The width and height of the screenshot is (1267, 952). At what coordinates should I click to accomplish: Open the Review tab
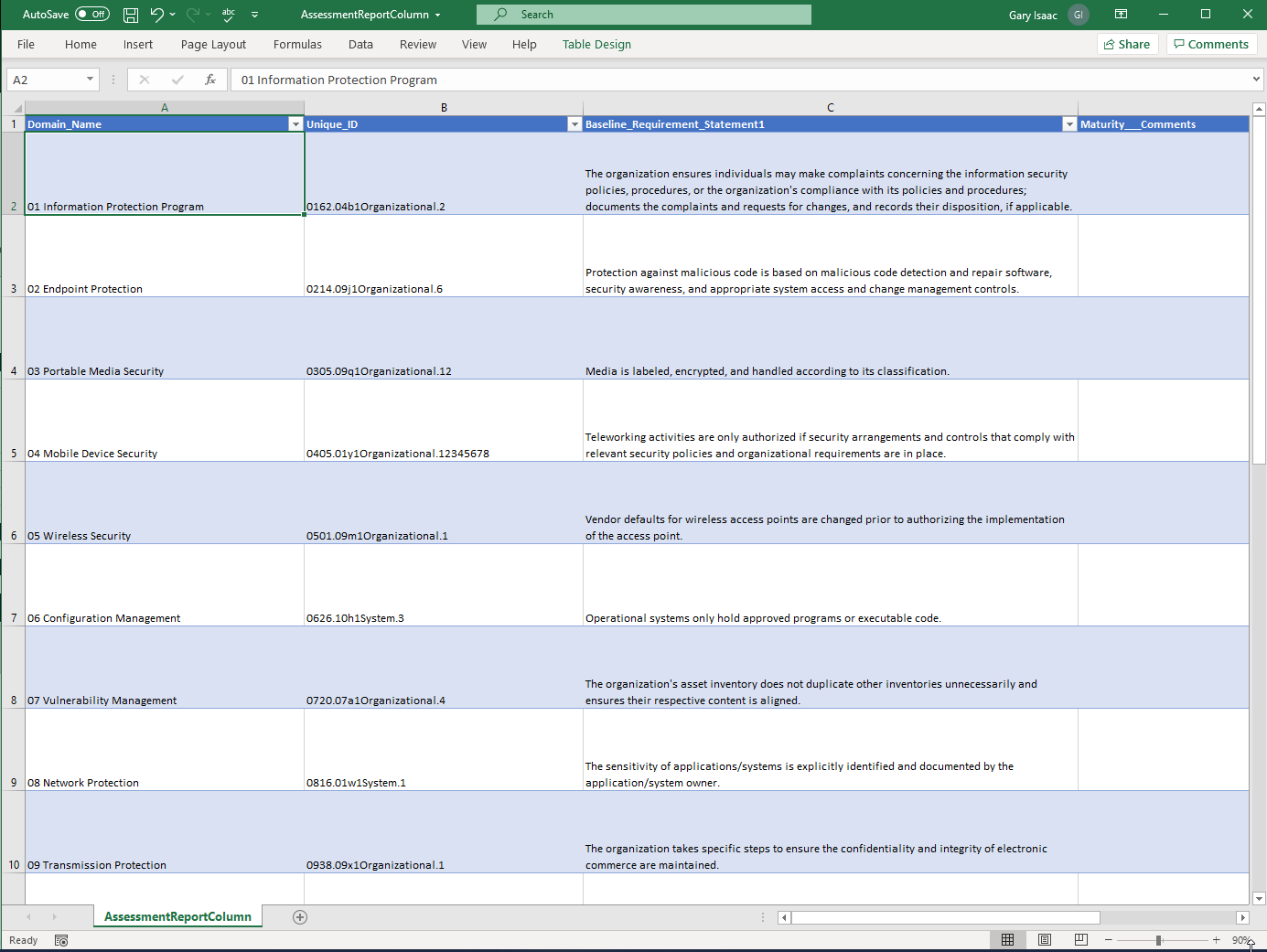[417, 44]
